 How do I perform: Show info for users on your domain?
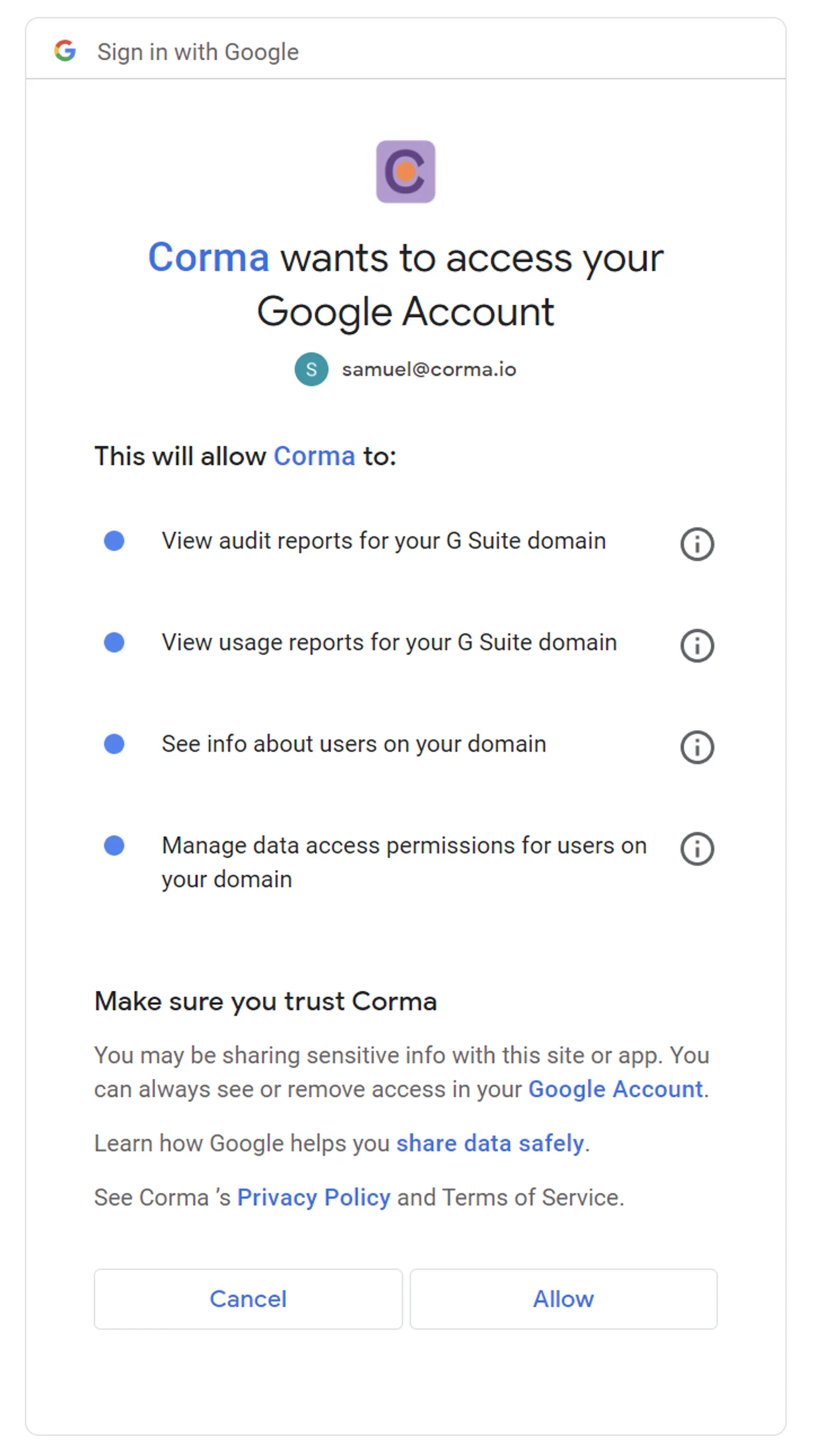pos(696,747)
